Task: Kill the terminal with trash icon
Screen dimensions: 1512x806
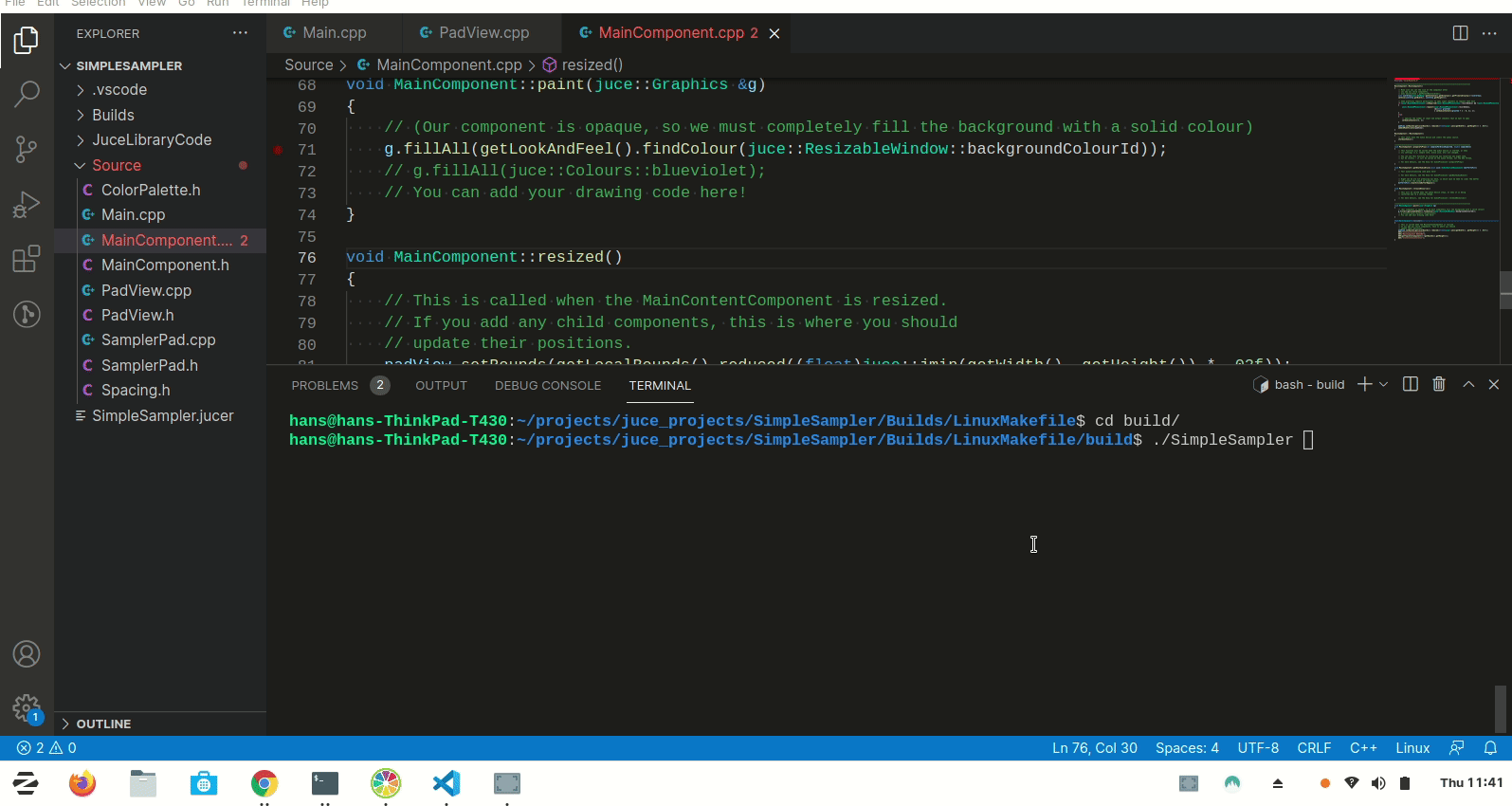Action: point(1439,384)
